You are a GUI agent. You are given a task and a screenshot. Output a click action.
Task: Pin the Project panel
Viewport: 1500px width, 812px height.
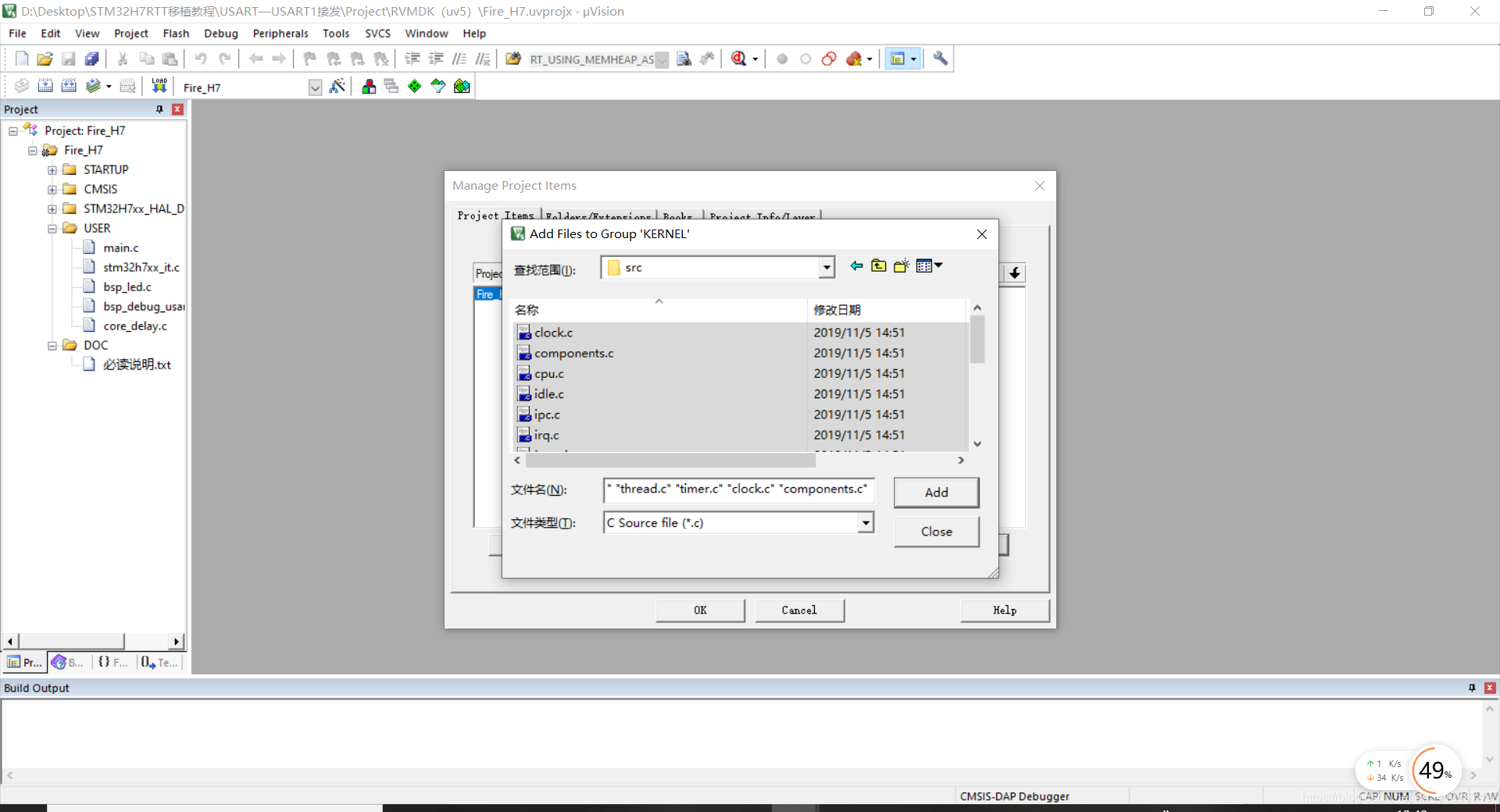click(159, 109)
